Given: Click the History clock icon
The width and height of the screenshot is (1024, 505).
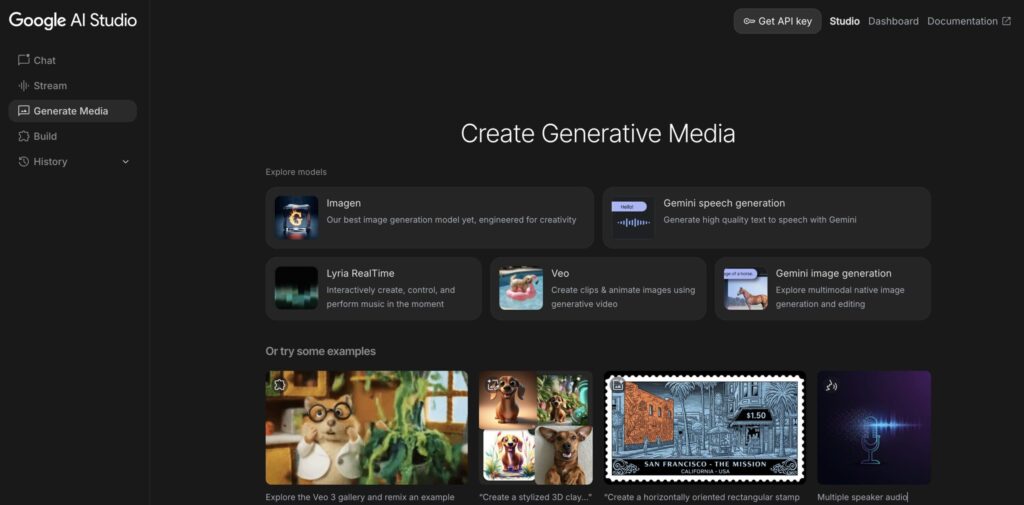Looking at the screenshot, I should (24, 161).
